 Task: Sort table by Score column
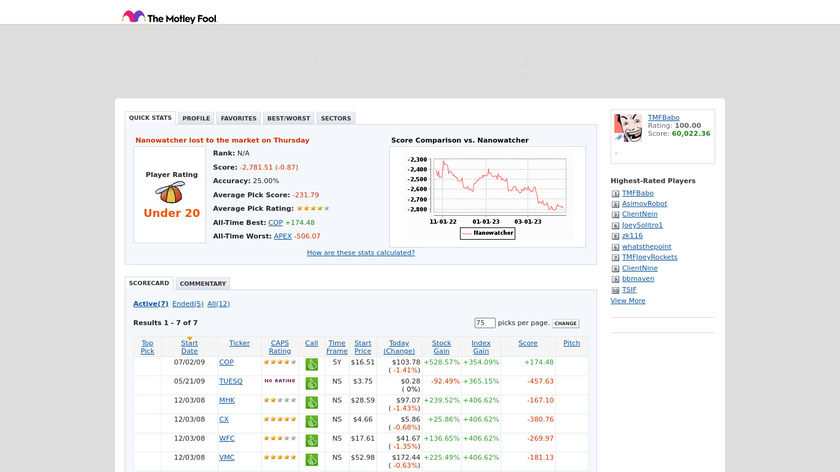coord(527,343)
